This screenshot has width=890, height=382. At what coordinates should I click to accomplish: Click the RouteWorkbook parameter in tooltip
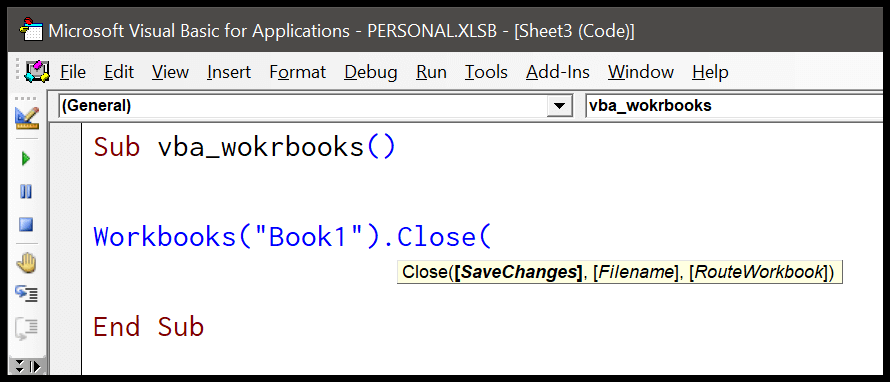(759, 272)
